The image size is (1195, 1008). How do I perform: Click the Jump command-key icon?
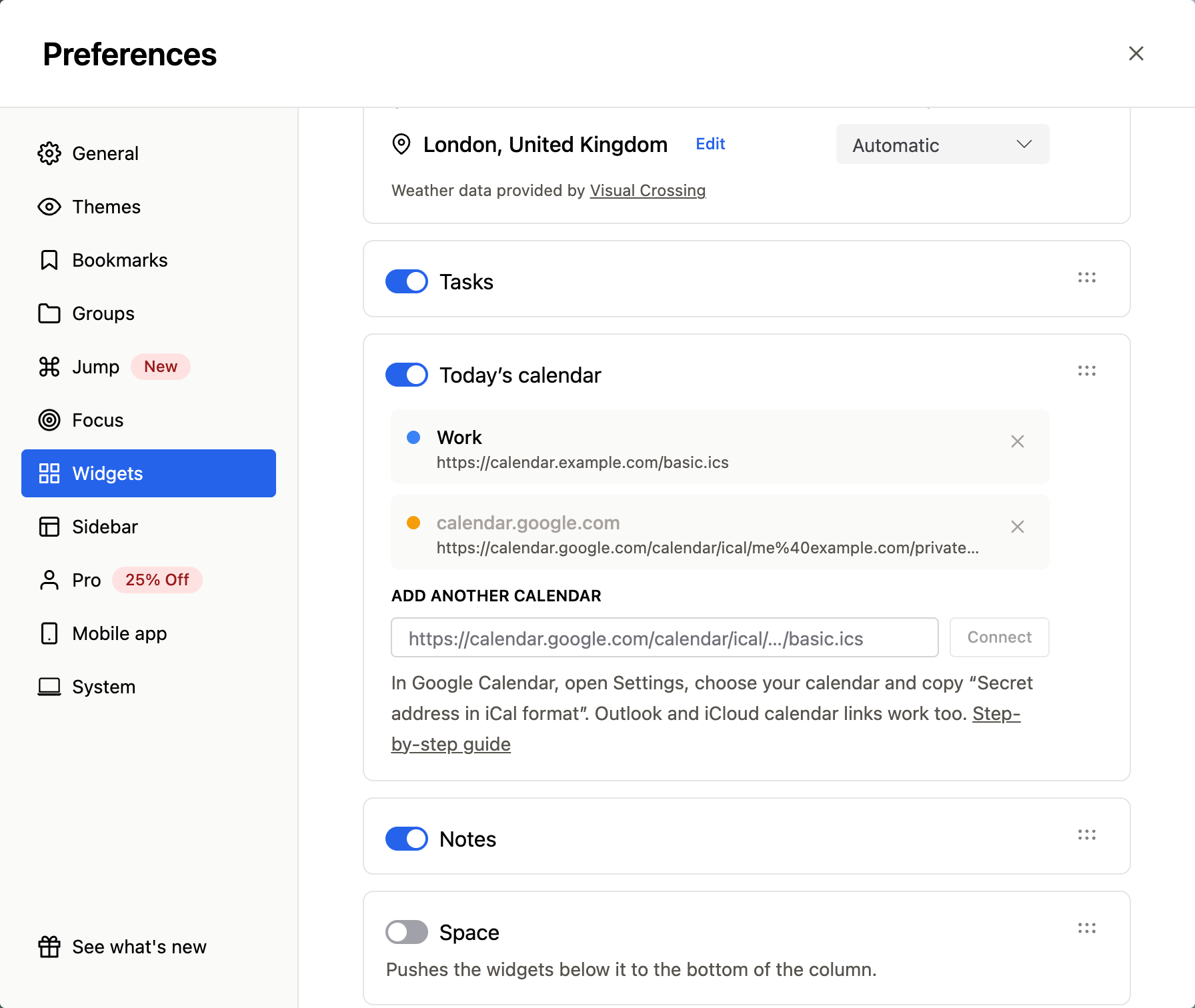click(x=49, y=367)
